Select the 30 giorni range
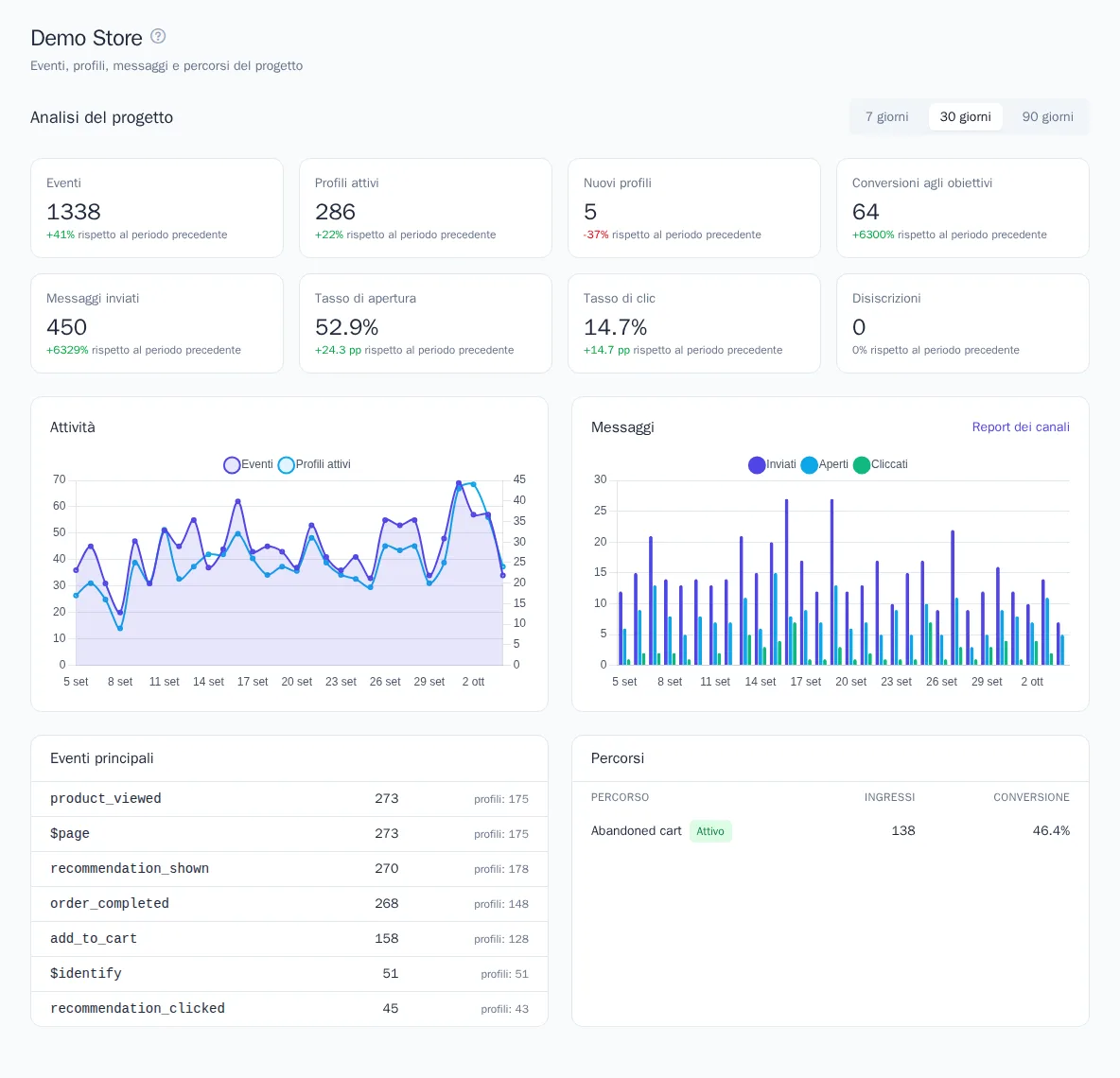 click(x=965, y=117)
